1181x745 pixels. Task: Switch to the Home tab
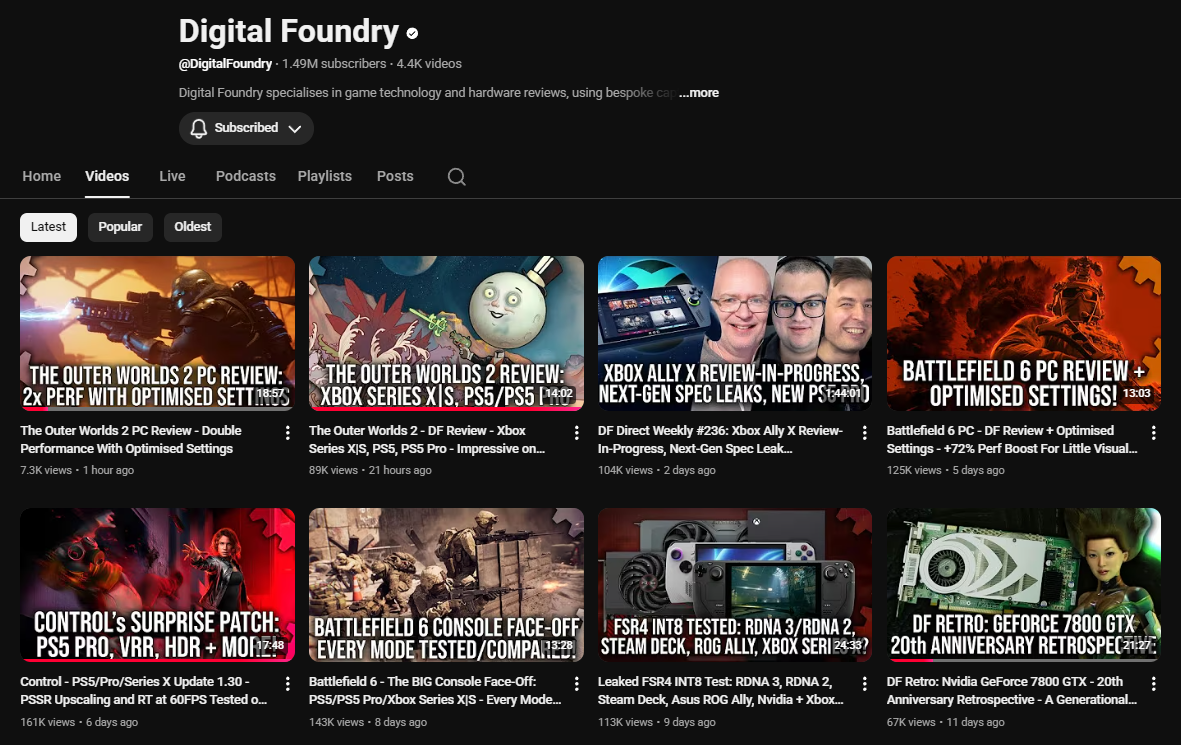(x=41, y=176)
